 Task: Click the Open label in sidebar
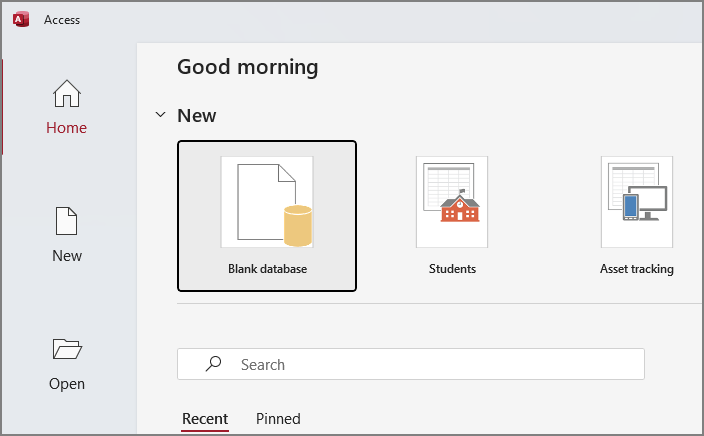[67, 384]
